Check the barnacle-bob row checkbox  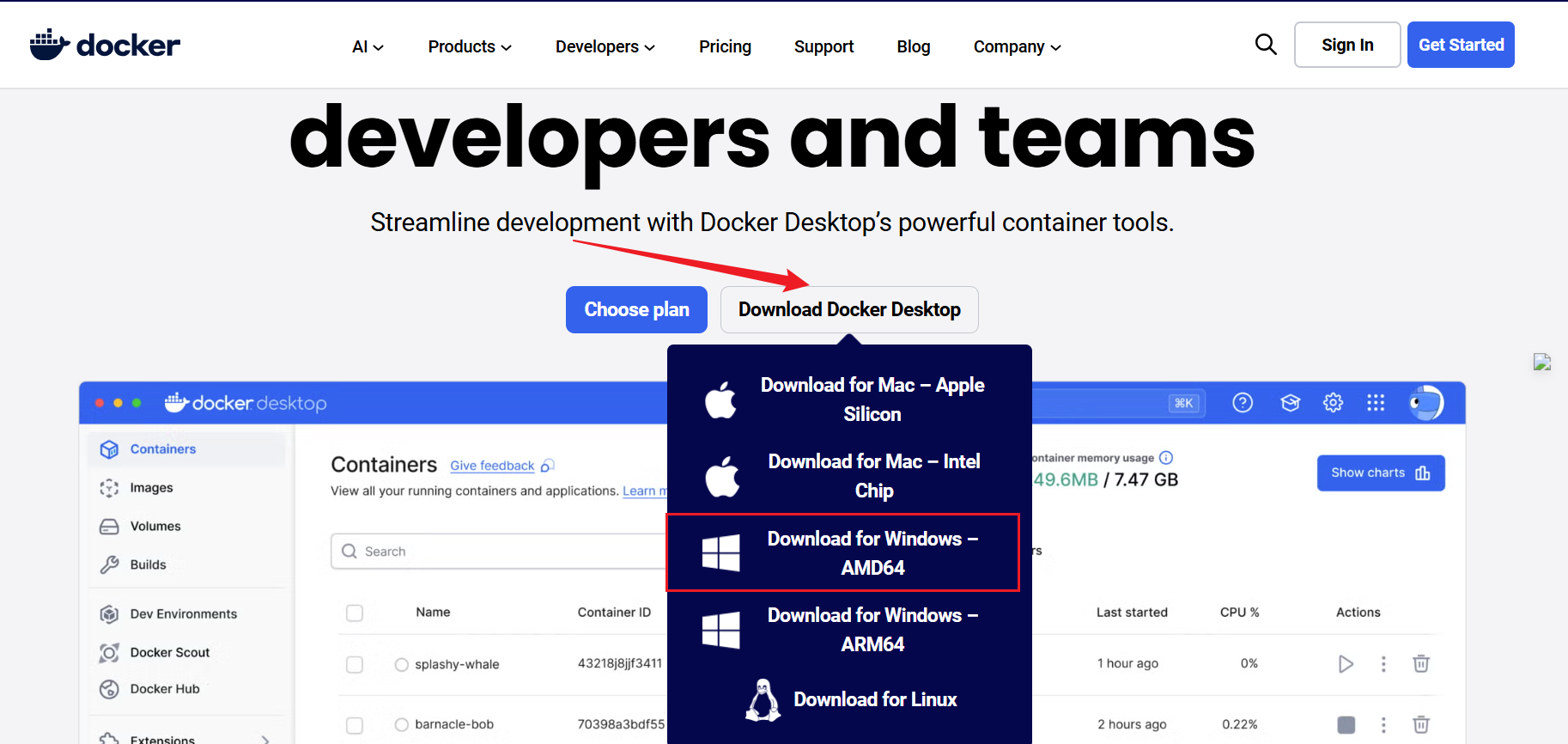355,725
